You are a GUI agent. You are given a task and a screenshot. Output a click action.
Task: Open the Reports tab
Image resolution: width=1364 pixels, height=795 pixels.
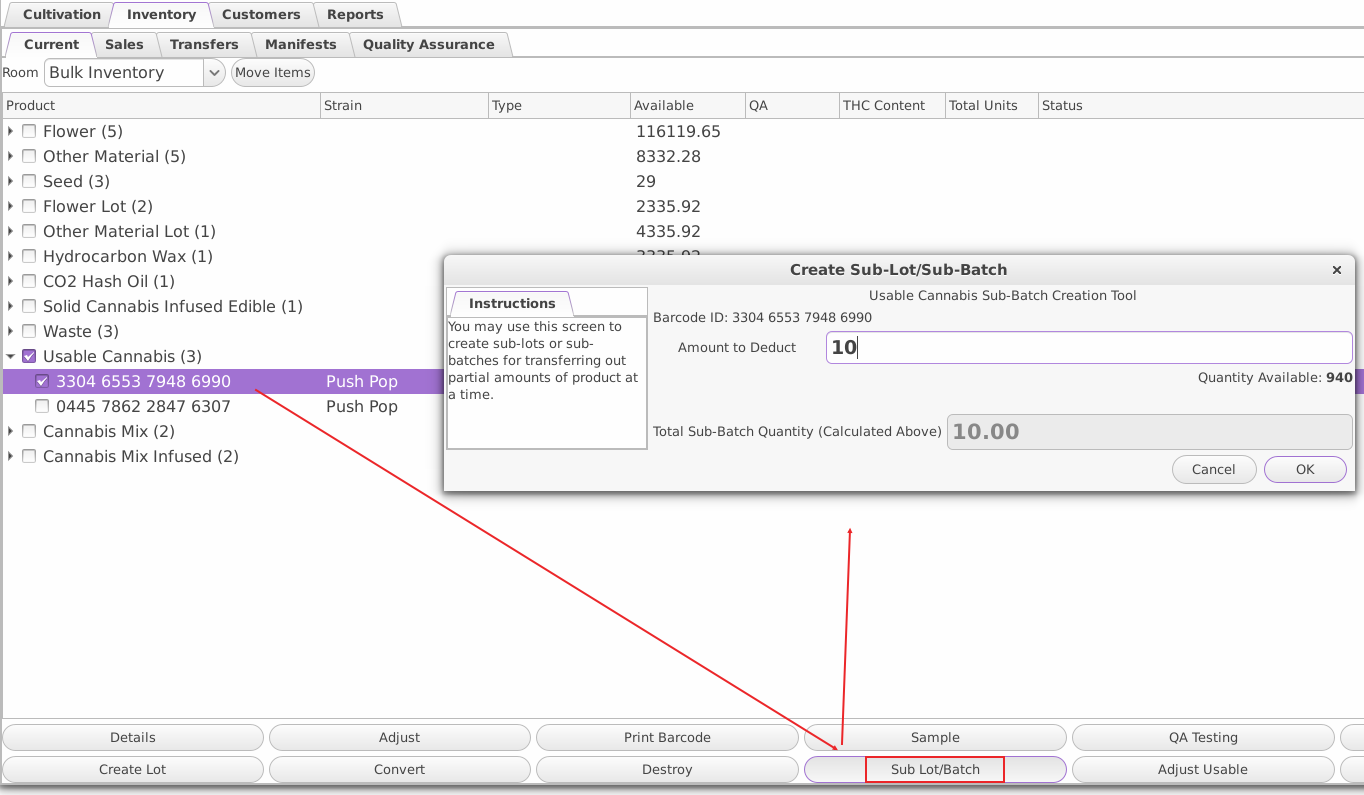tap(356, 14)
